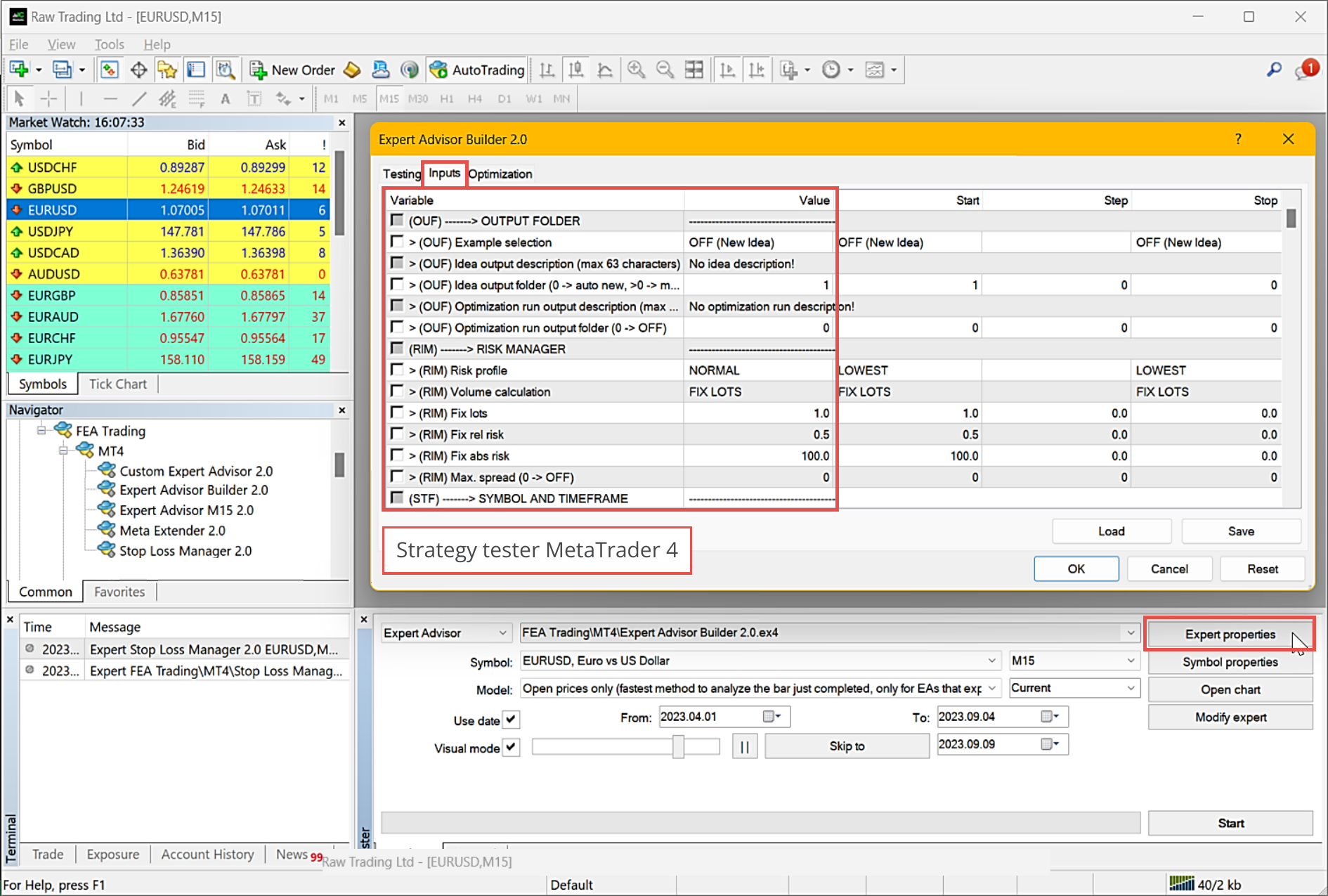1328x896 pixels.
Task: Open the Tools menu
Action: point(109,44)
